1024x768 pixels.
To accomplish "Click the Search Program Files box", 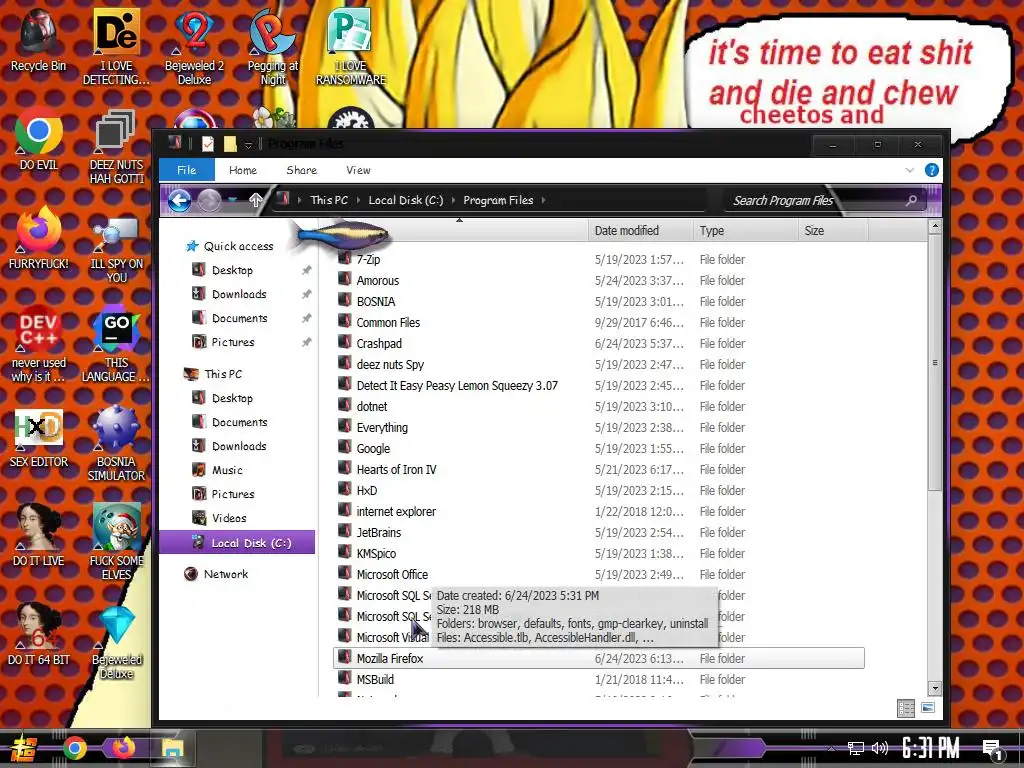I will [827, 200].
